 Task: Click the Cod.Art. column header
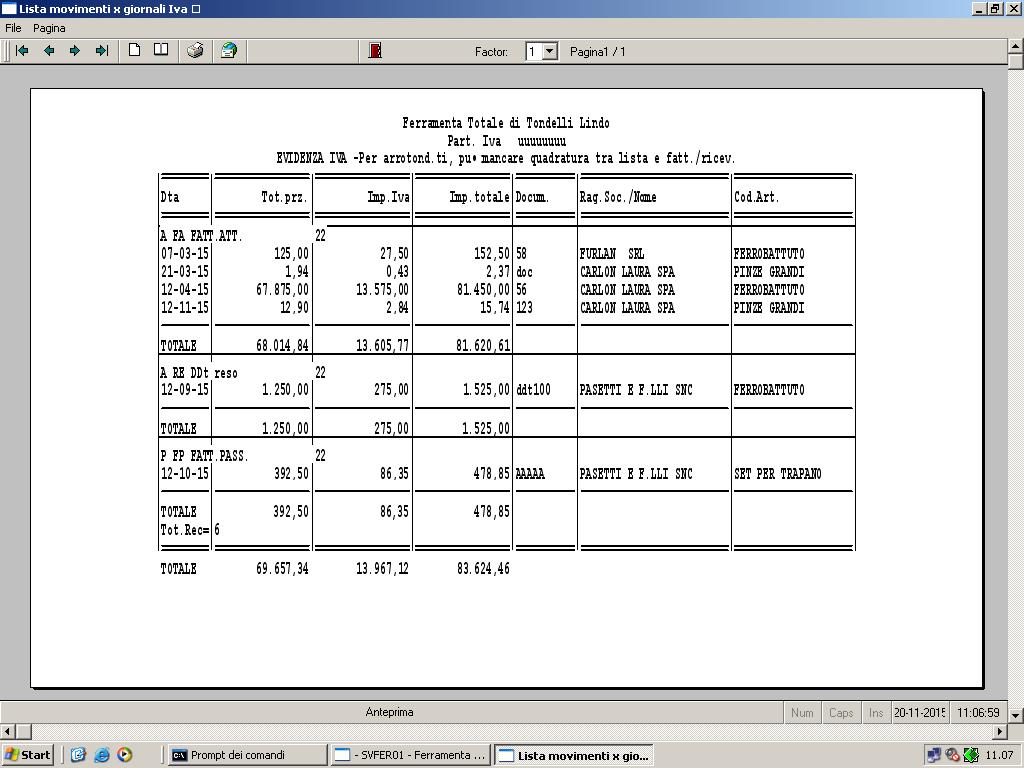pyautogui.click(x=756, y=197)
